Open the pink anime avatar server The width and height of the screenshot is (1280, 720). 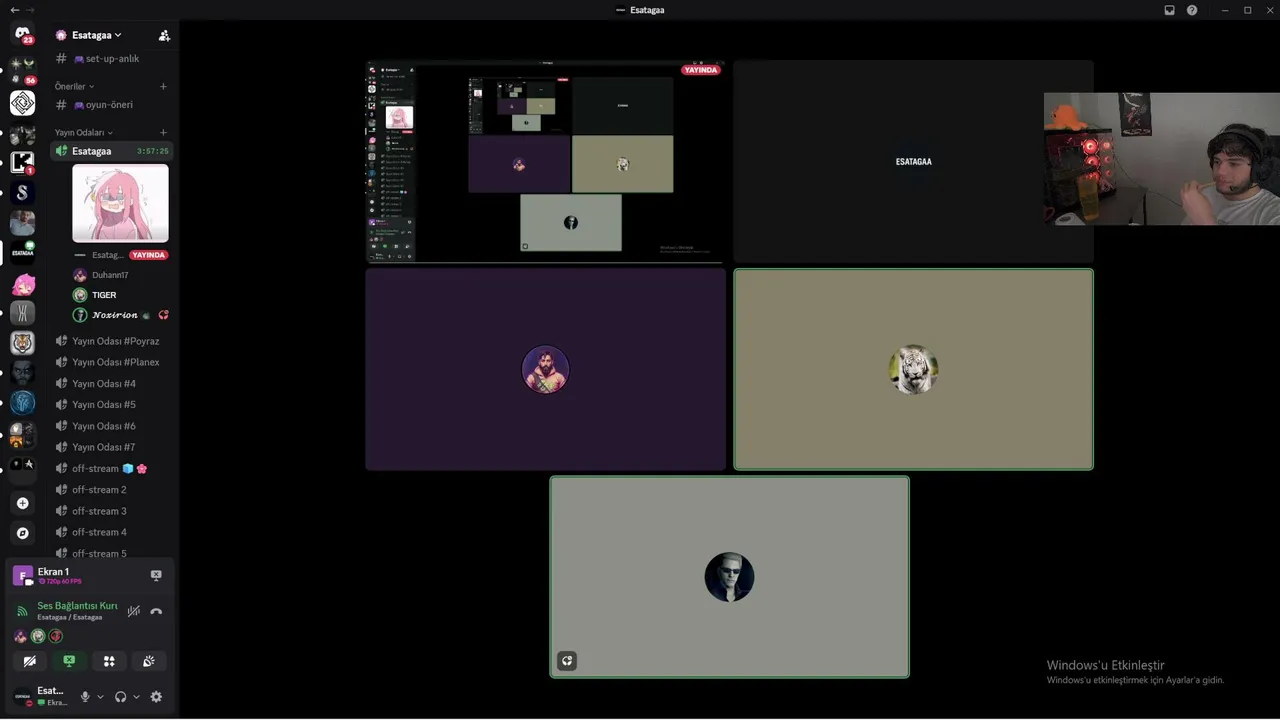pos(22,284)
